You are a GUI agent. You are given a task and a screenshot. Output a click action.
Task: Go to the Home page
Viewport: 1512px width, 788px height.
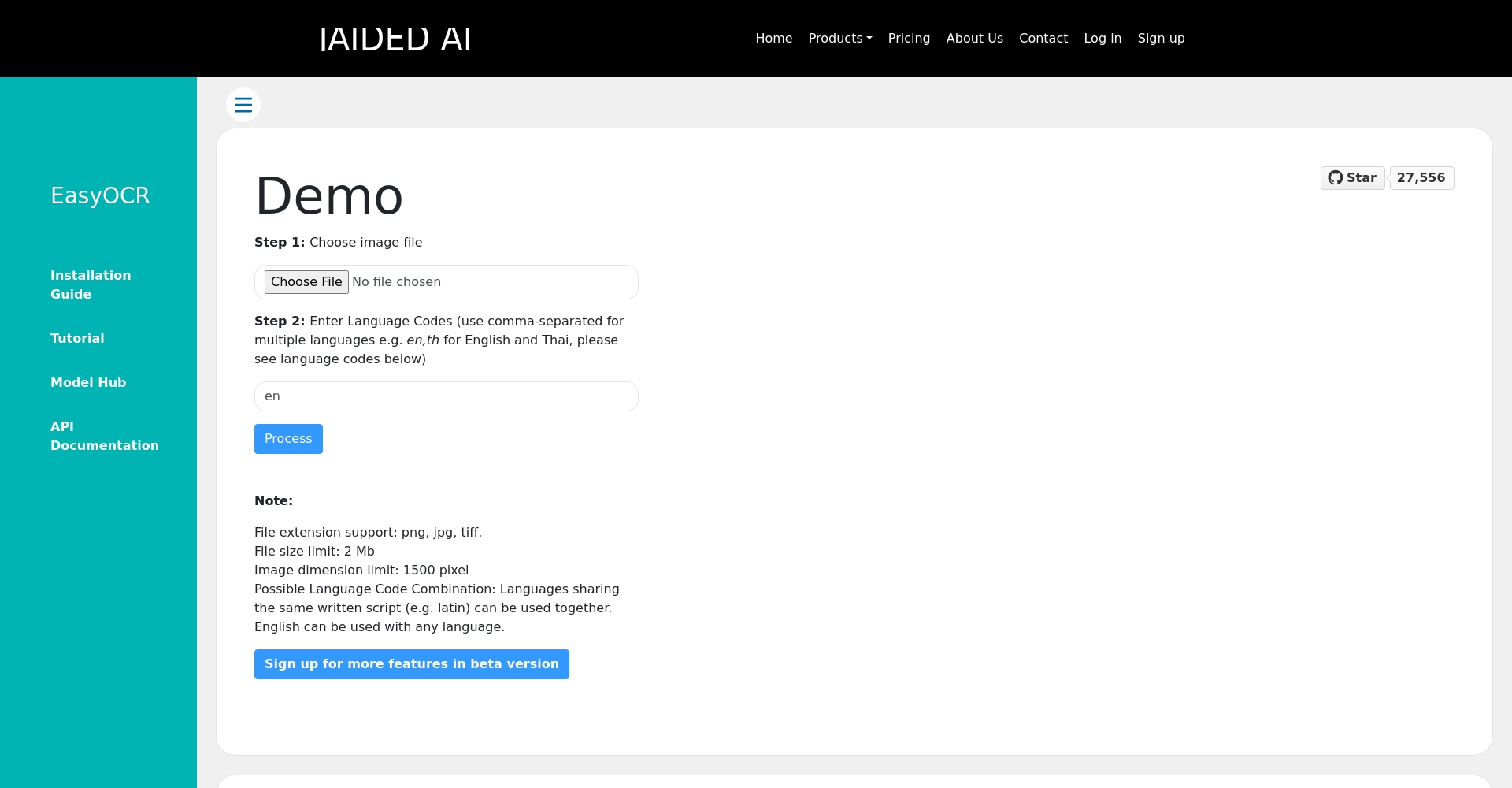(x=773, y=39)
